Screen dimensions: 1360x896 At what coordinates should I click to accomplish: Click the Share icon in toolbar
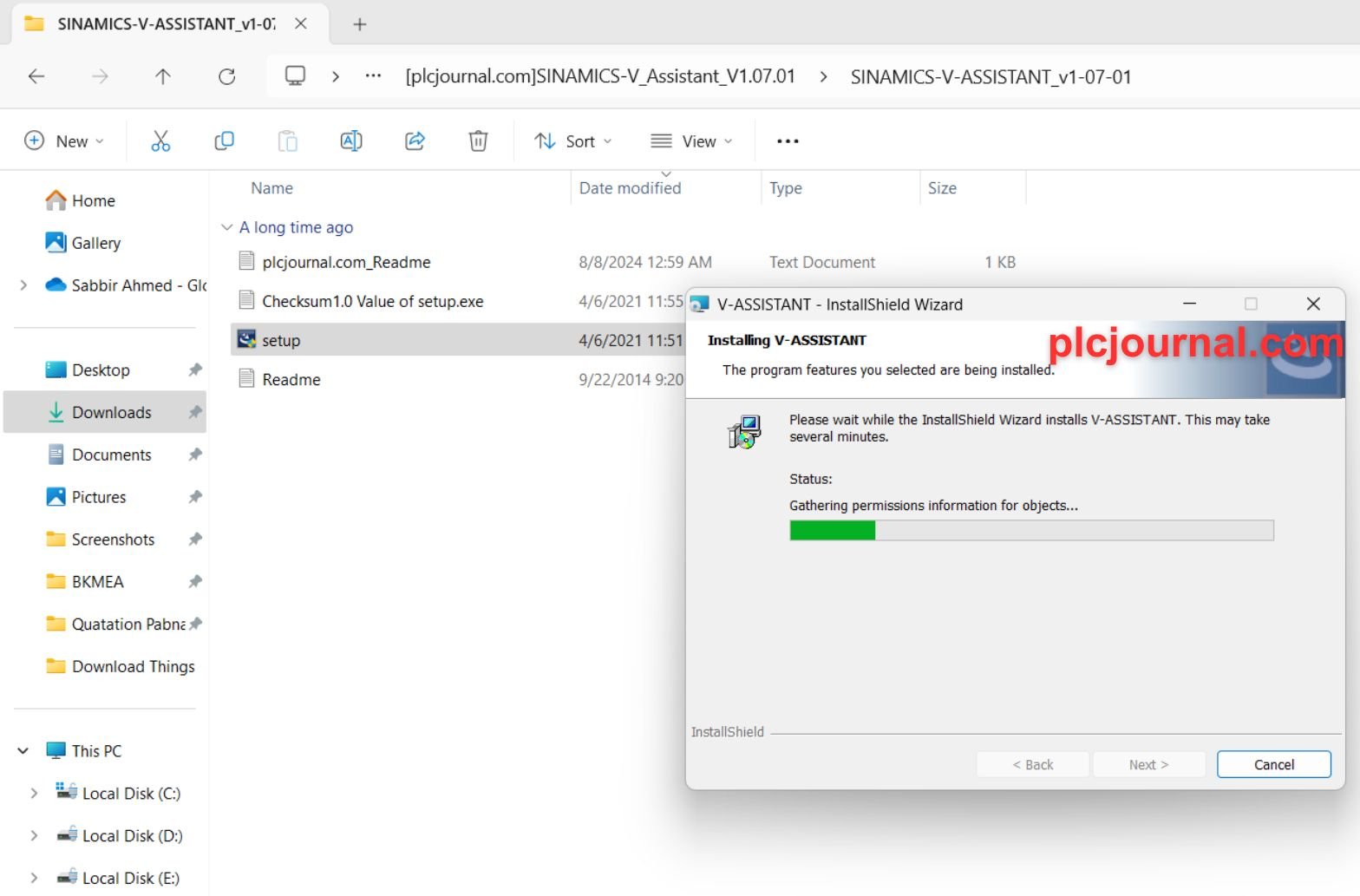(415, 141)
